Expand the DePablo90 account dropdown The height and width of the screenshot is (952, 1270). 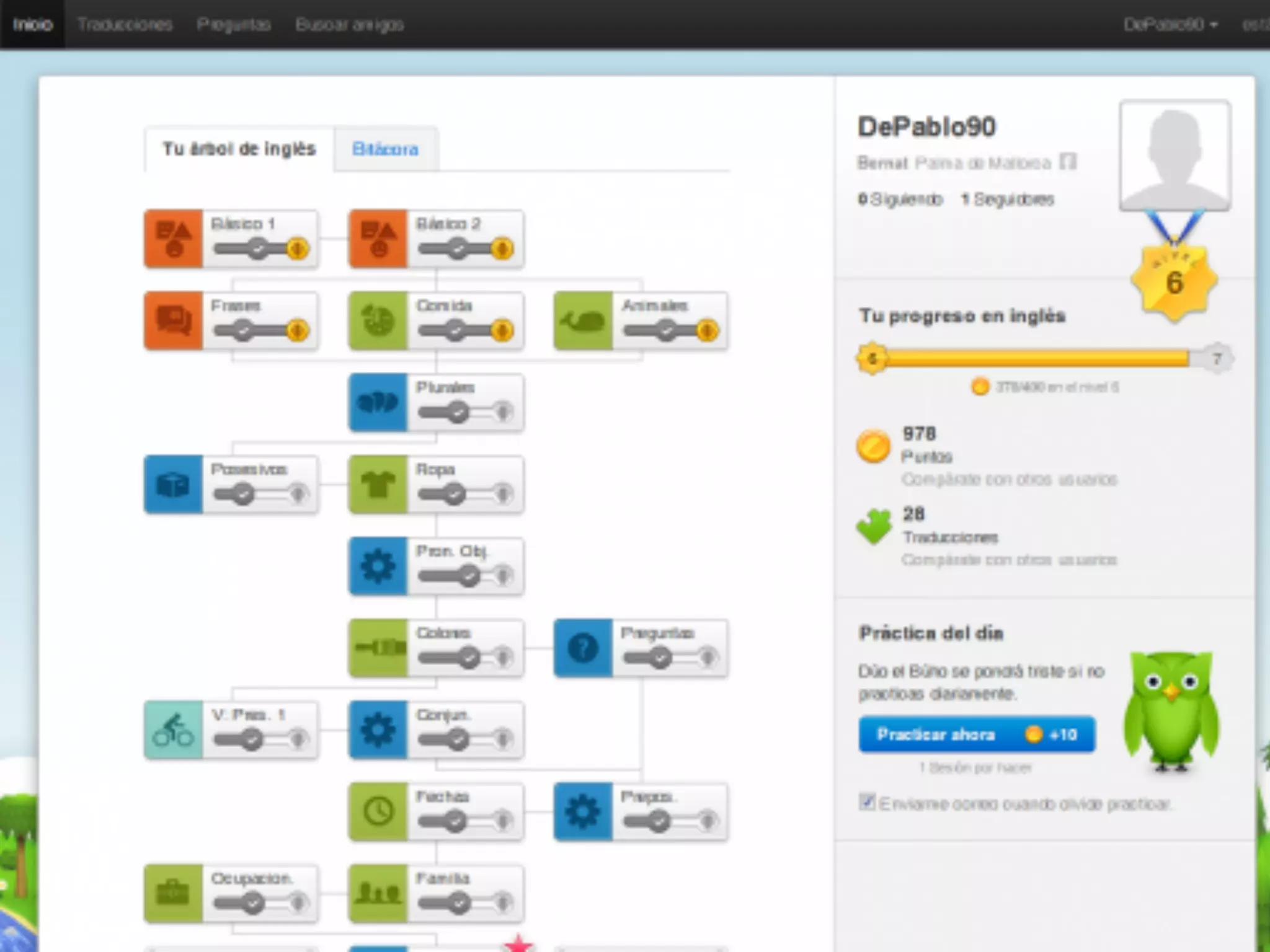pyautogui.click(x=1170, y=25)
